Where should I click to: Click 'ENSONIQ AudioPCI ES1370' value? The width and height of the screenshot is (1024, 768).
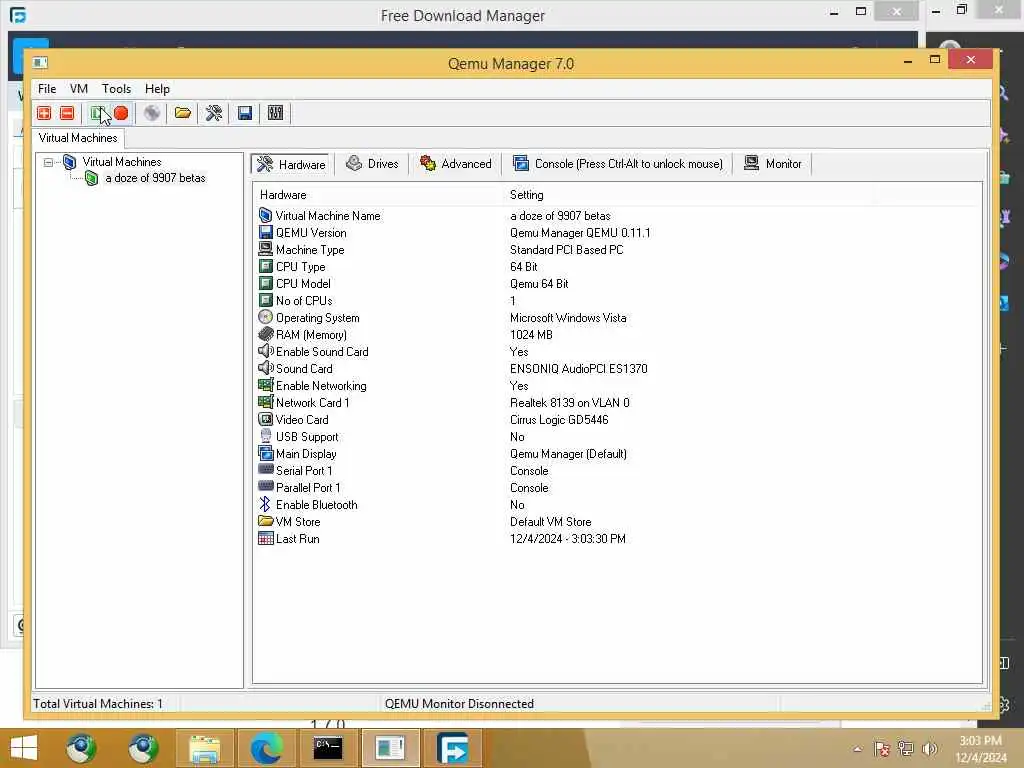tap(579, 369)
